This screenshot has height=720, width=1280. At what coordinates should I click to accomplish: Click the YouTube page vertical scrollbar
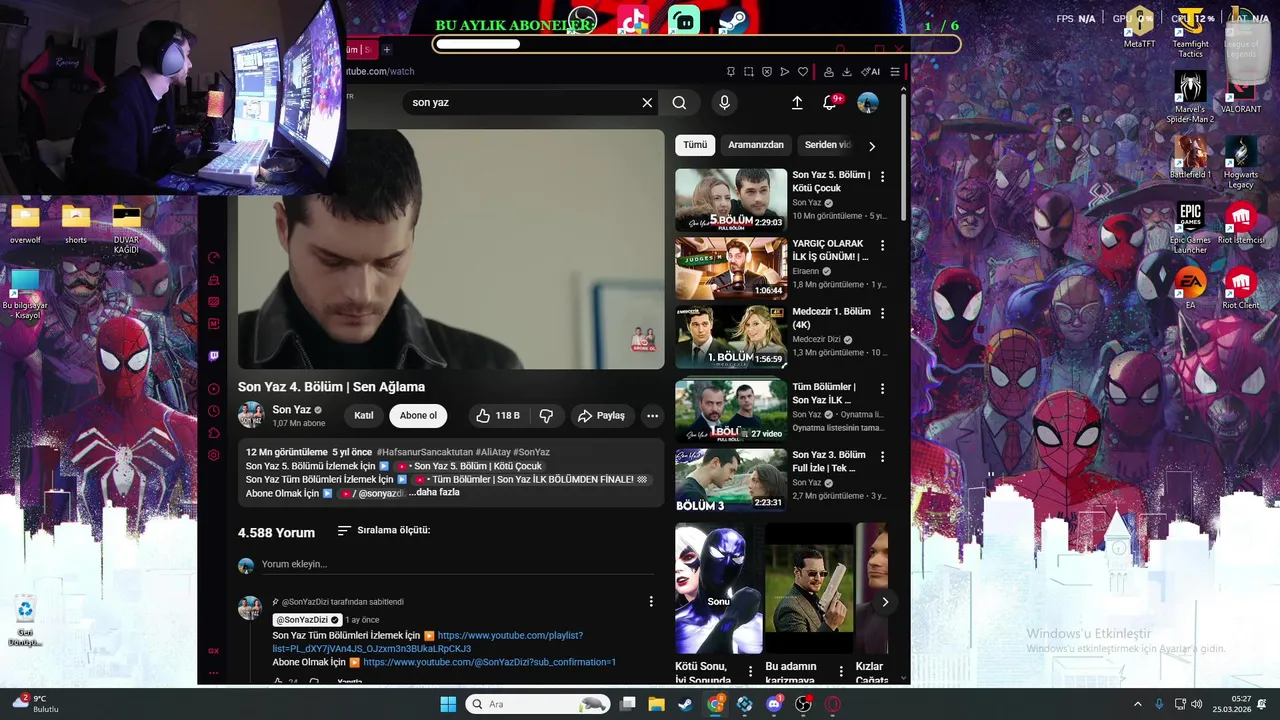coord(904,158)
